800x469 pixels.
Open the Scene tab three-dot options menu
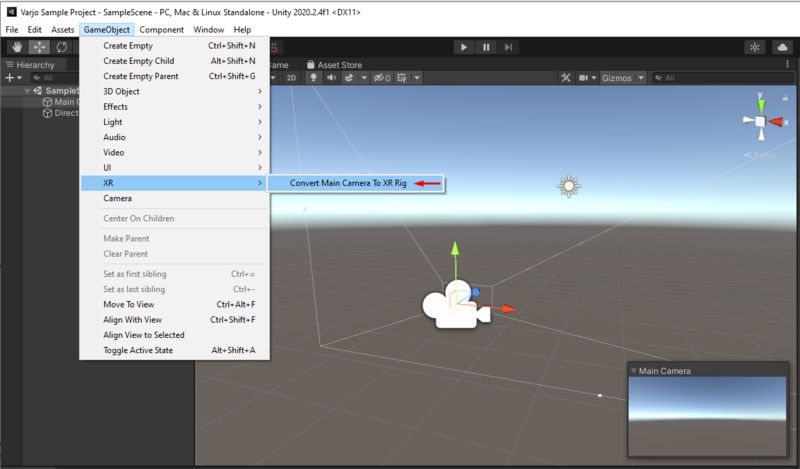pos(787,64)
